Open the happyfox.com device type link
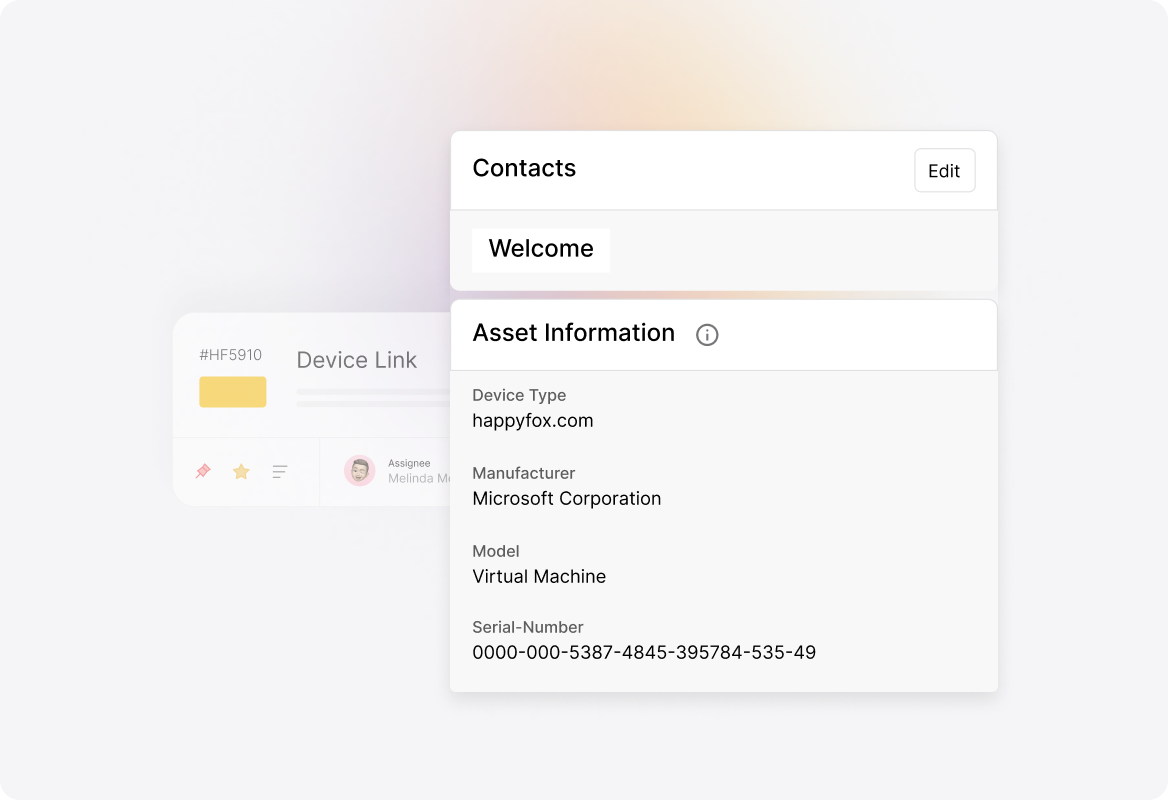The width and height of the screenshot is (1168, 800). point(533,420)
